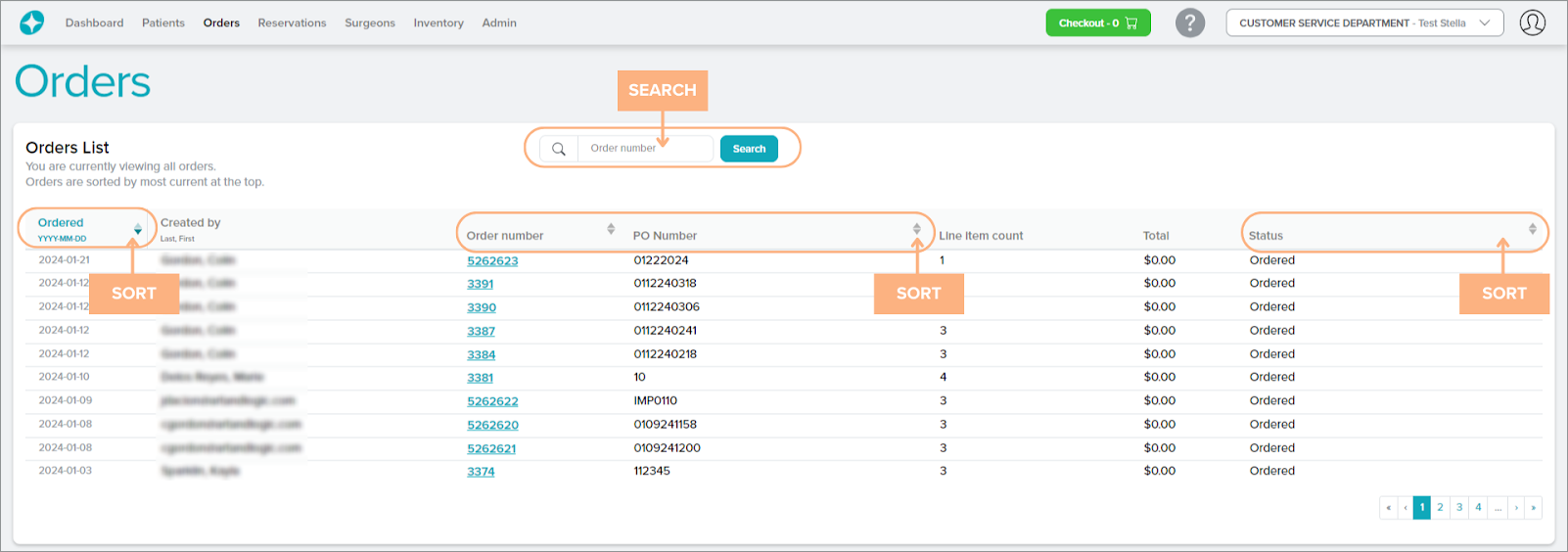Screen dimensions: 1568x552
Task: Navigate to the Surgeons page
Action: (x=369, y=23)
